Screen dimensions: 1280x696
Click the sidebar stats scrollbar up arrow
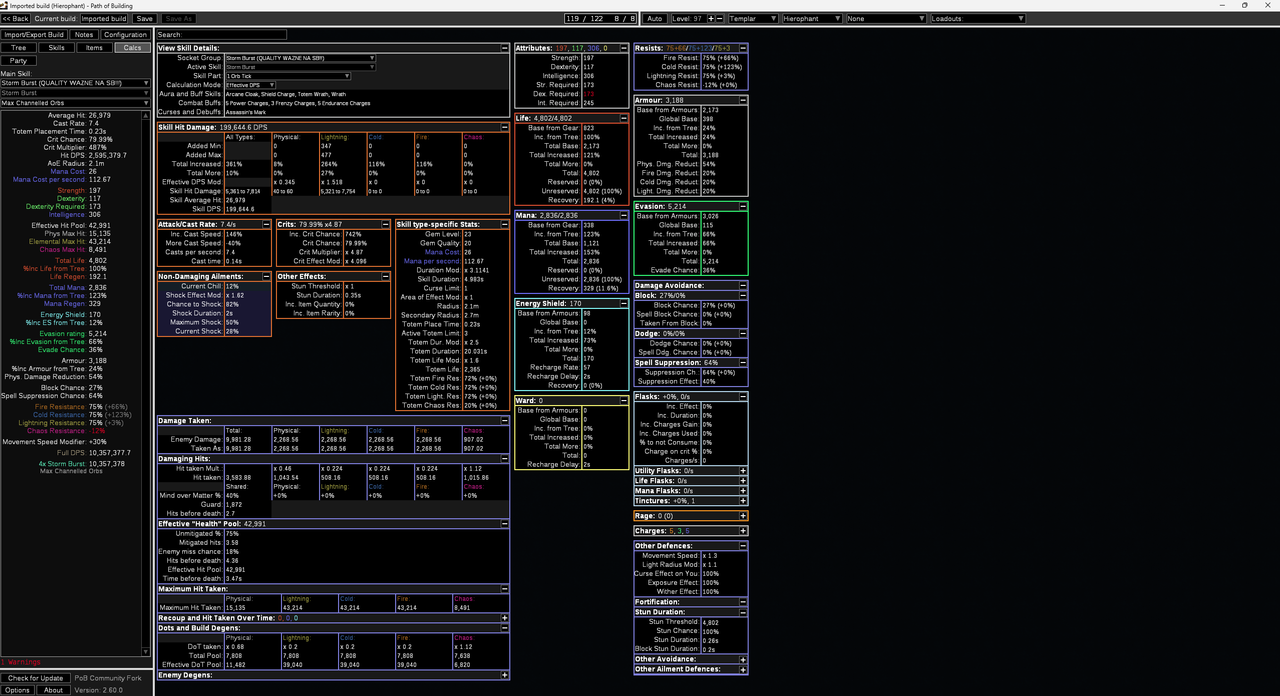point(147,114)
